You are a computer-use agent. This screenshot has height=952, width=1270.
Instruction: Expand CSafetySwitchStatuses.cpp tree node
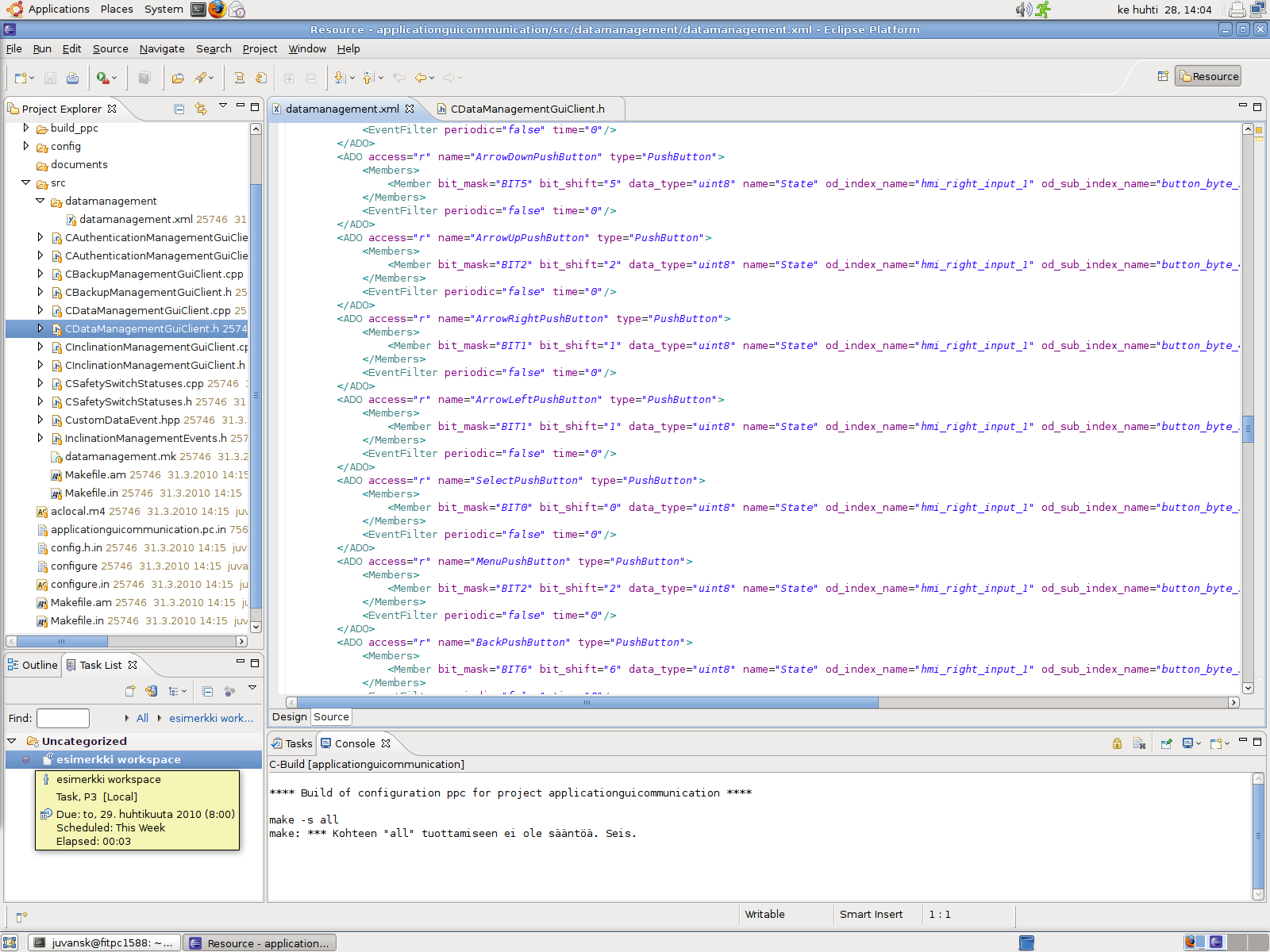[x=40, y=383]
